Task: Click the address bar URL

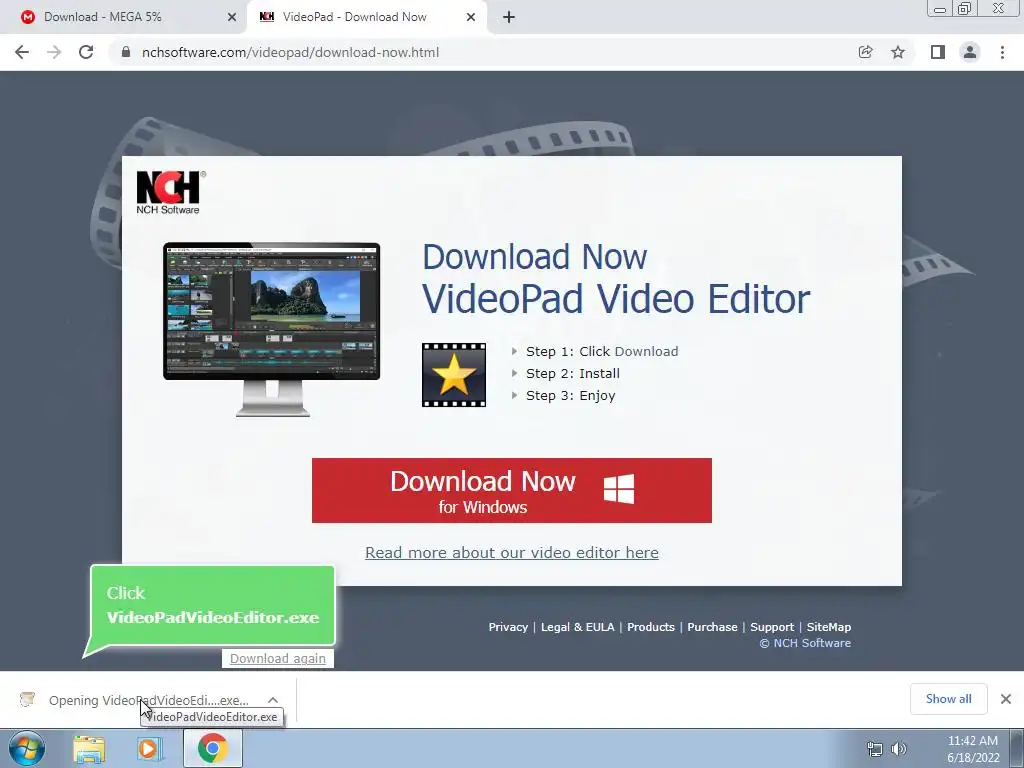Action: [291, 52]
